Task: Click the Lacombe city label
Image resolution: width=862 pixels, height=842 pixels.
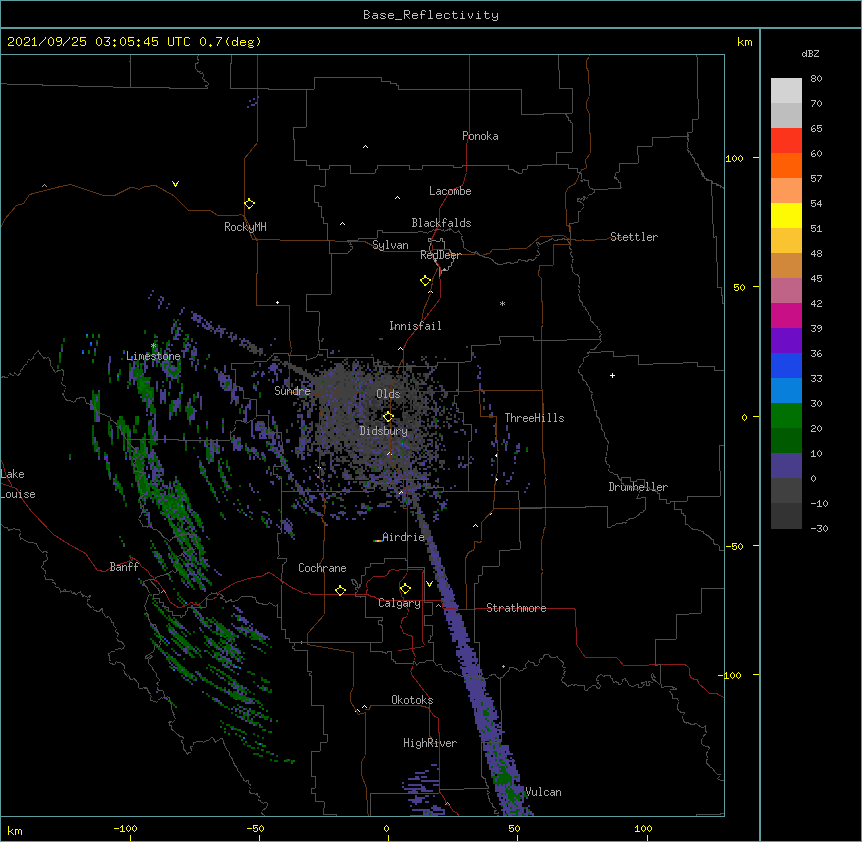Action: click(450, 191)
